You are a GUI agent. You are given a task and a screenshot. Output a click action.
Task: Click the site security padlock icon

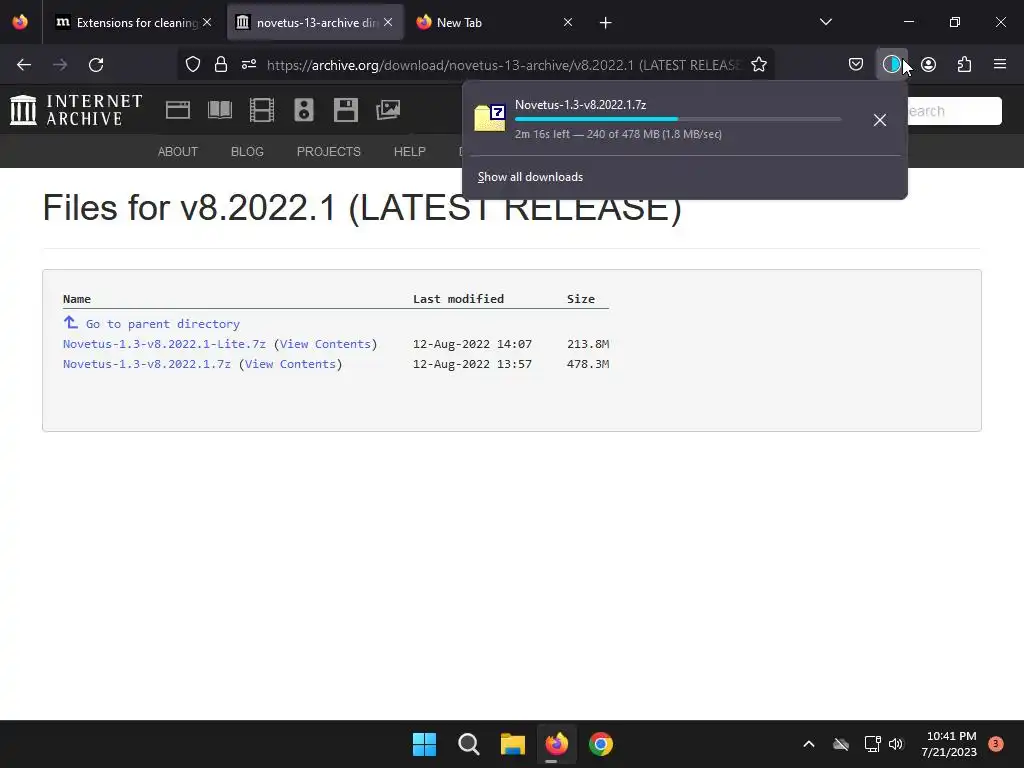click(x=221, y=65)
